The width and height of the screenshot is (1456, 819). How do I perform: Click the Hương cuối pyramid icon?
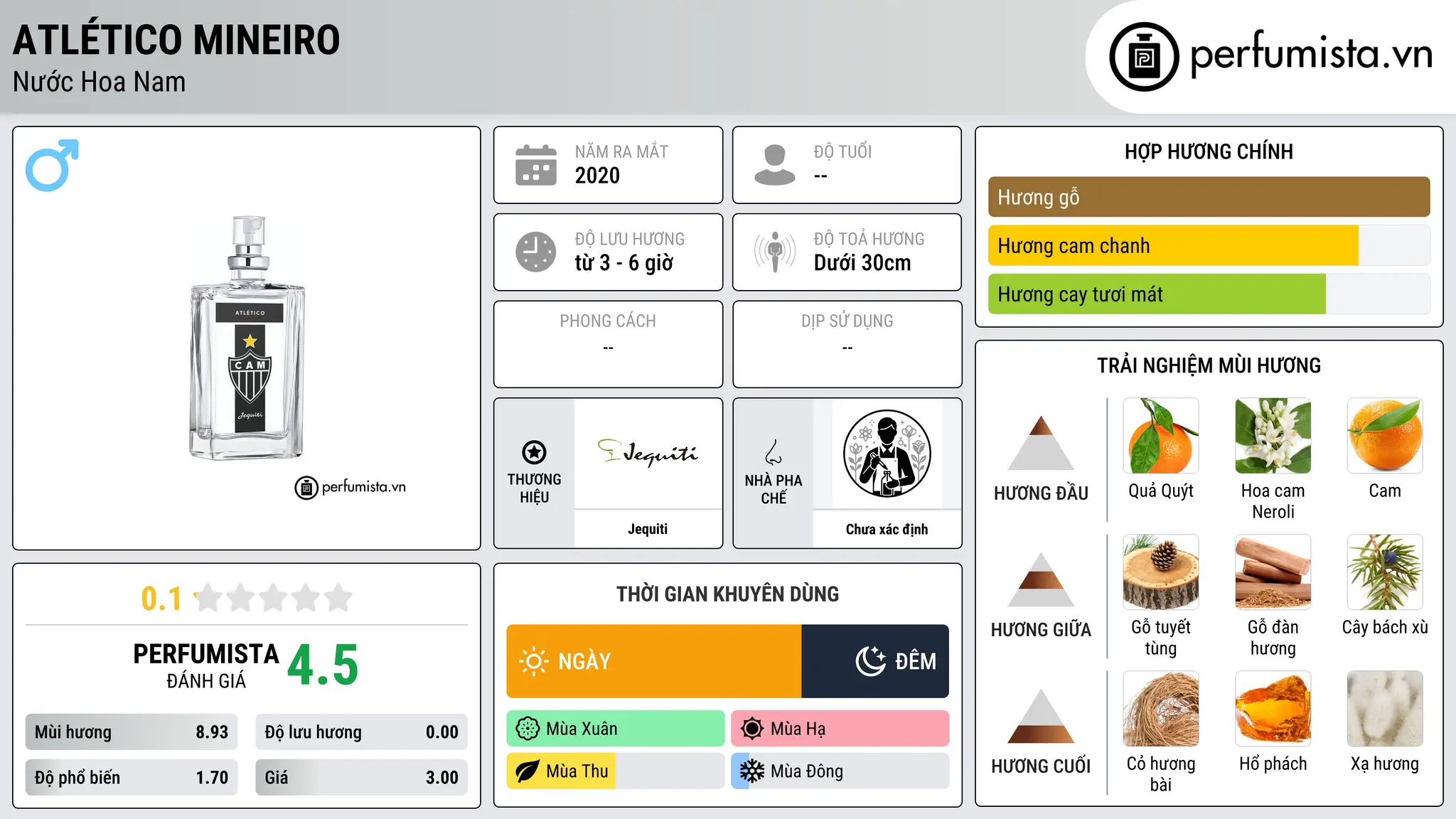point(1042,716)
